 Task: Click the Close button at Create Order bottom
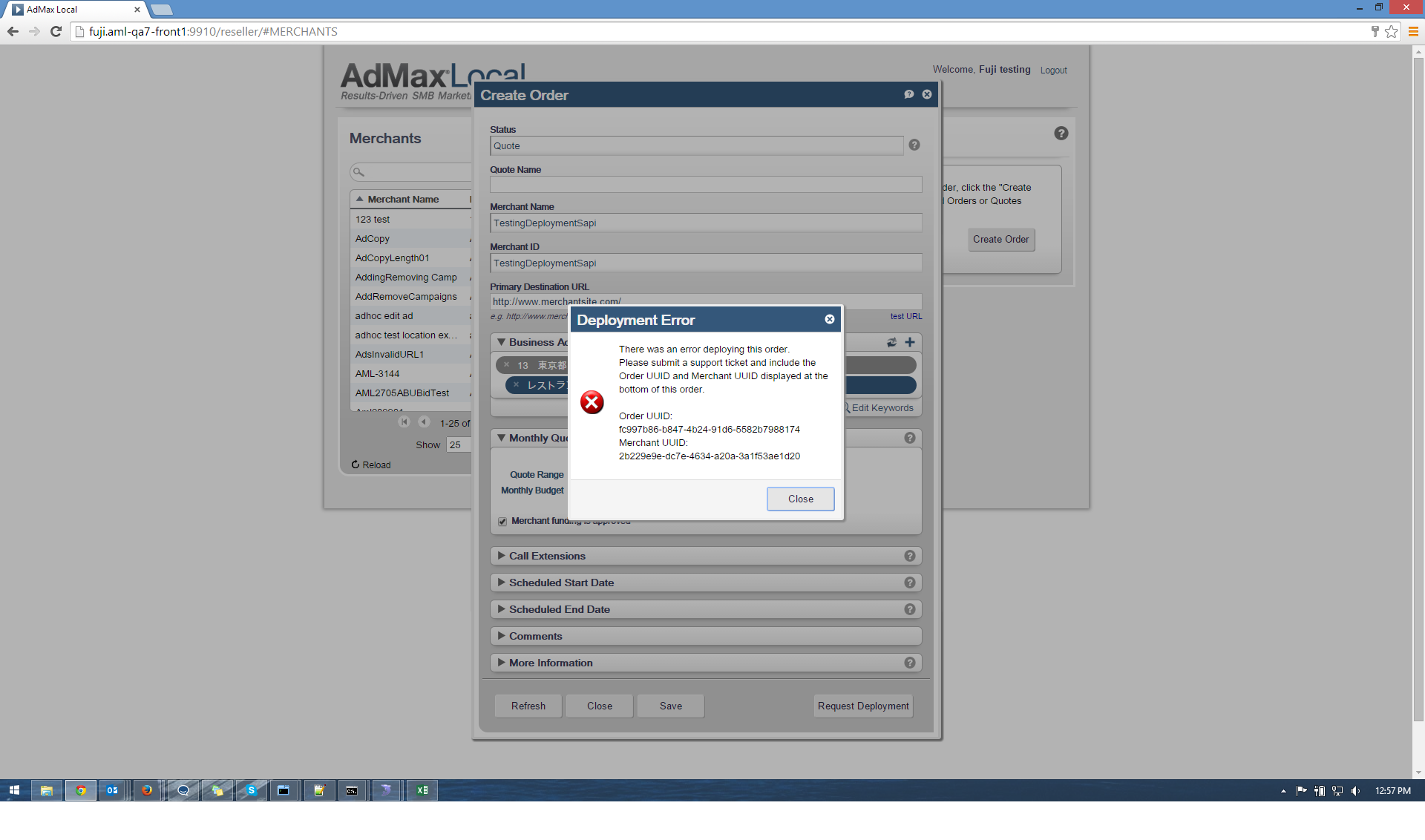(600, 706)
